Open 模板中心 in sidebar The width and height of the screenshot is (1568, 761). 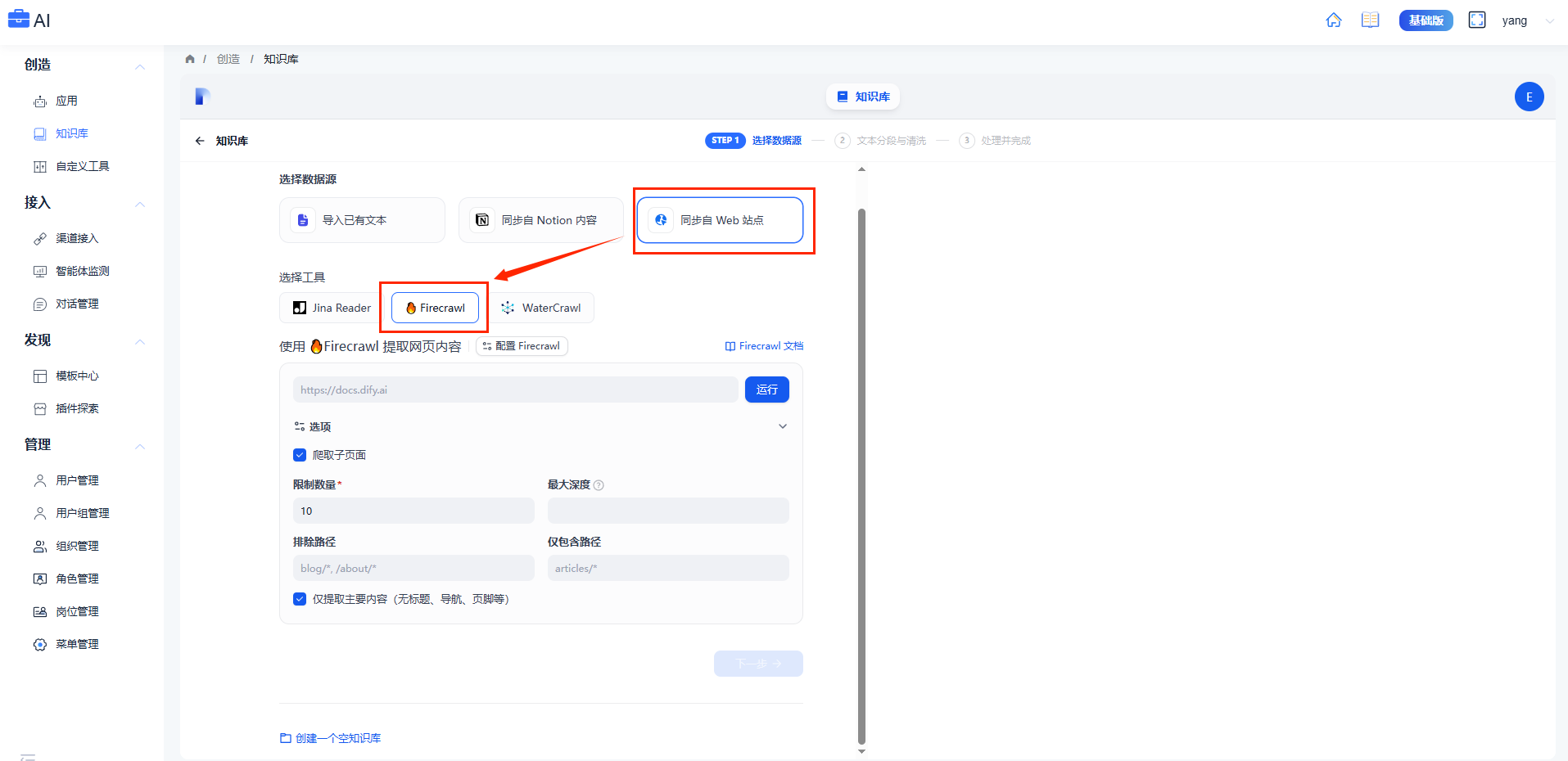[77, 376]
